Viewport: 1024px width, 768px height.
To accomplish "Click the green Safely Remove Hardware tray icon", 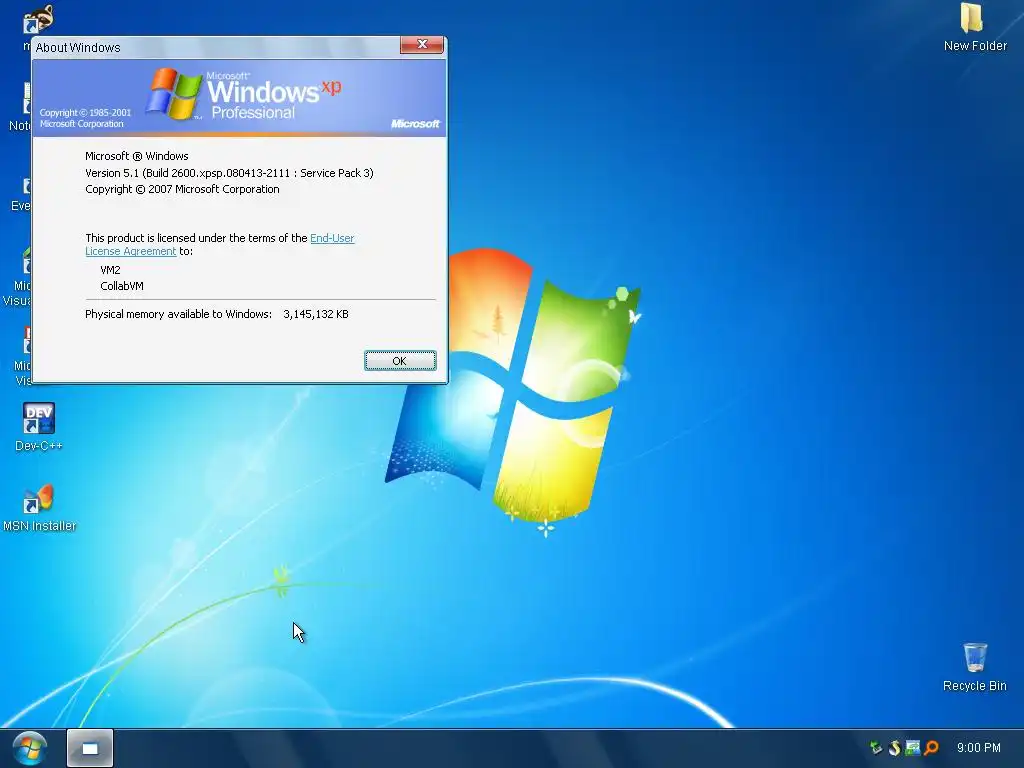I will [x=876, y=748].
